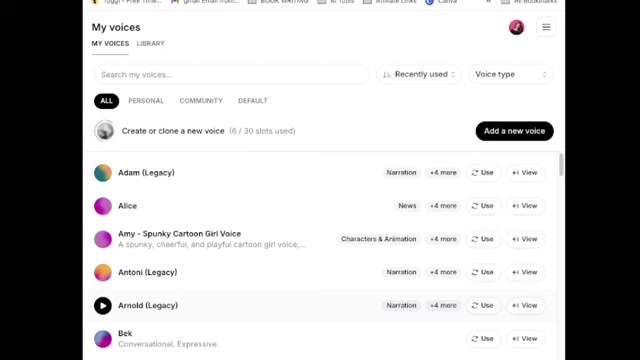This screenshot has width=640, height=360.
Task: Switch to the LIBRARY tab
Action: [x=151, y=44]
